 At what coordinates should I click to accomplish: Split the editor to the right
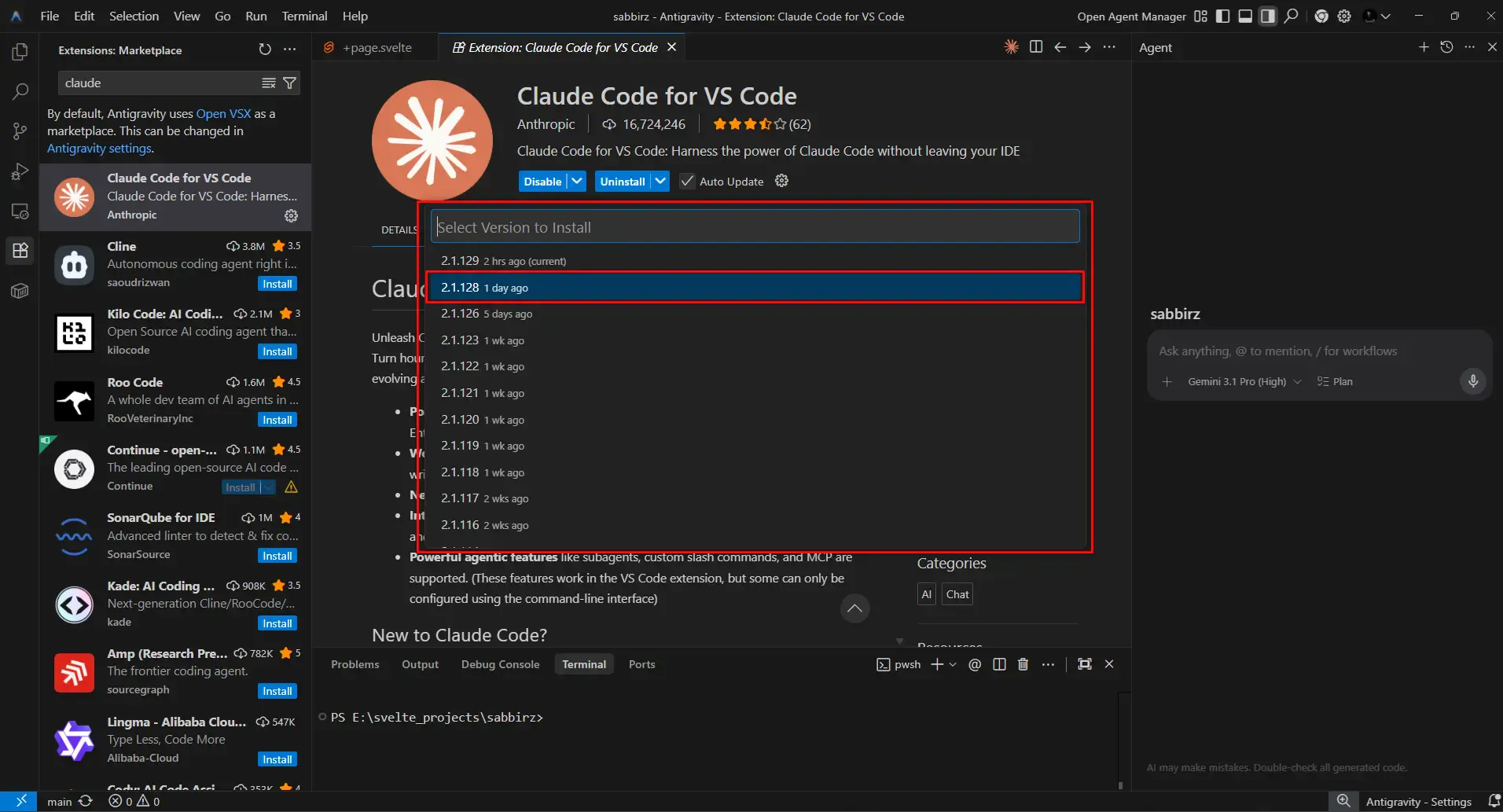tap(1036, 47)
